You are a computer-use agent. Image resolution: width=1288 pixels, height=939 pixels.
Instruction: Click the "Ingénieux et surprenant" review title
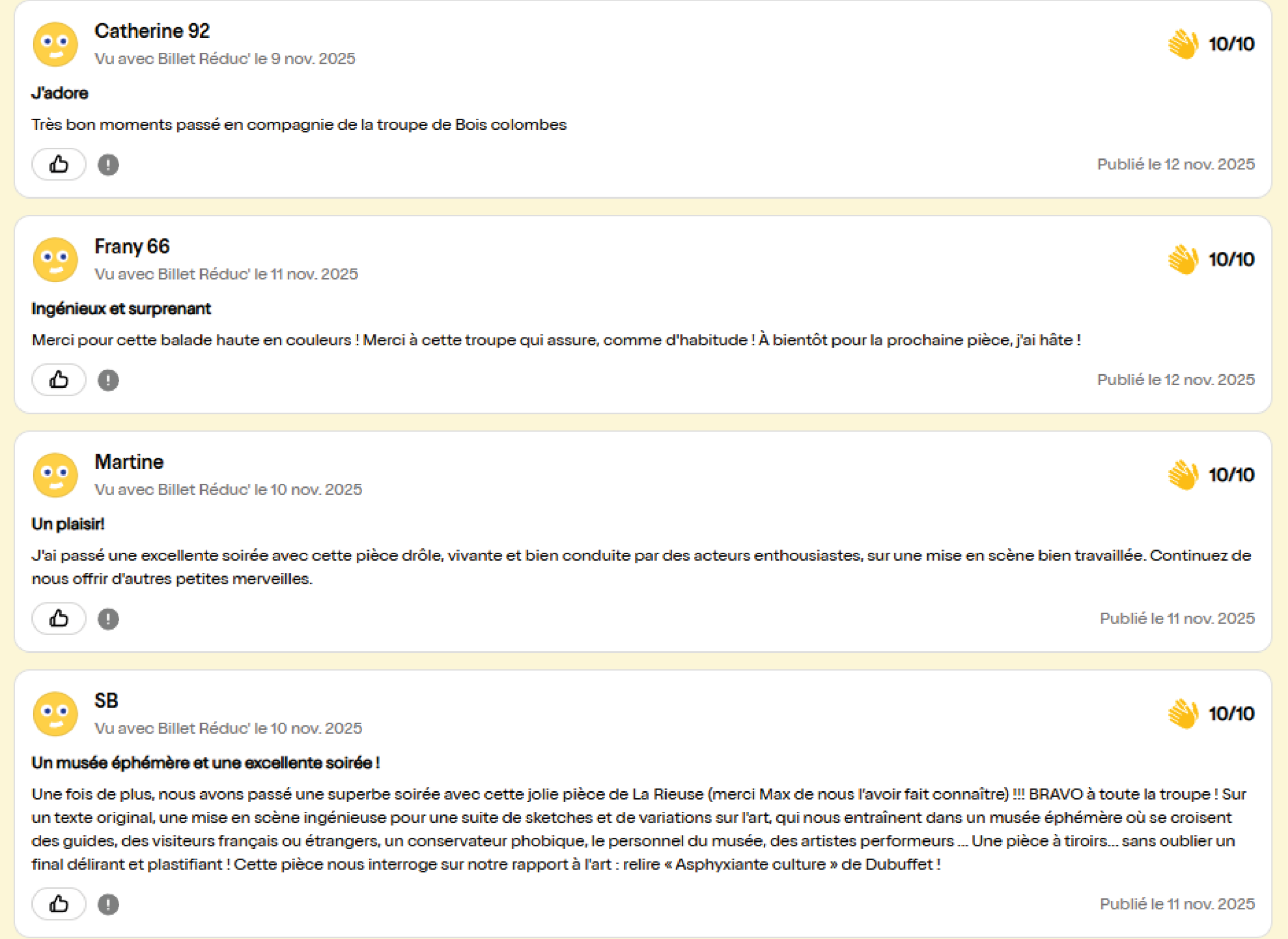tap(121, 309)
